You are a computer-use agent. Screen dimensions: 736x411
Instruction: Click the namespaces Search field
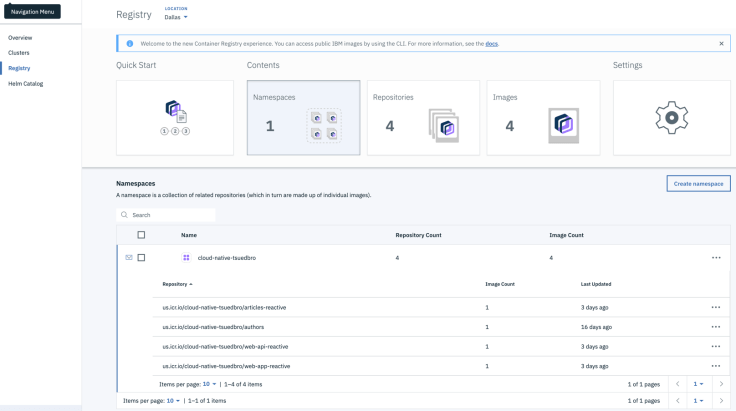pos(170,215)
